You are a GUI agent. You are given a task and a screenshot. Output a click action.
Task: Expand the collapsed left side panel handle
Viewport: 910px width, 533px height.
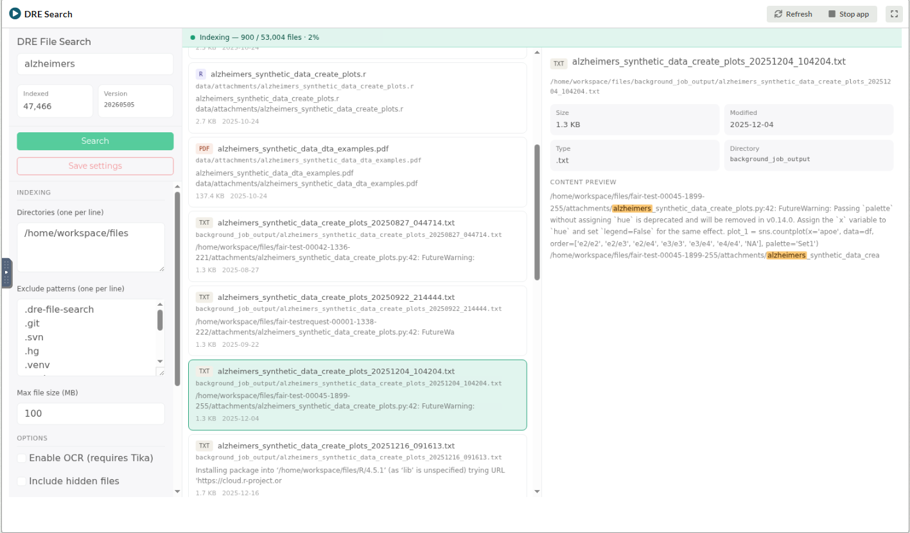[6, 273]
